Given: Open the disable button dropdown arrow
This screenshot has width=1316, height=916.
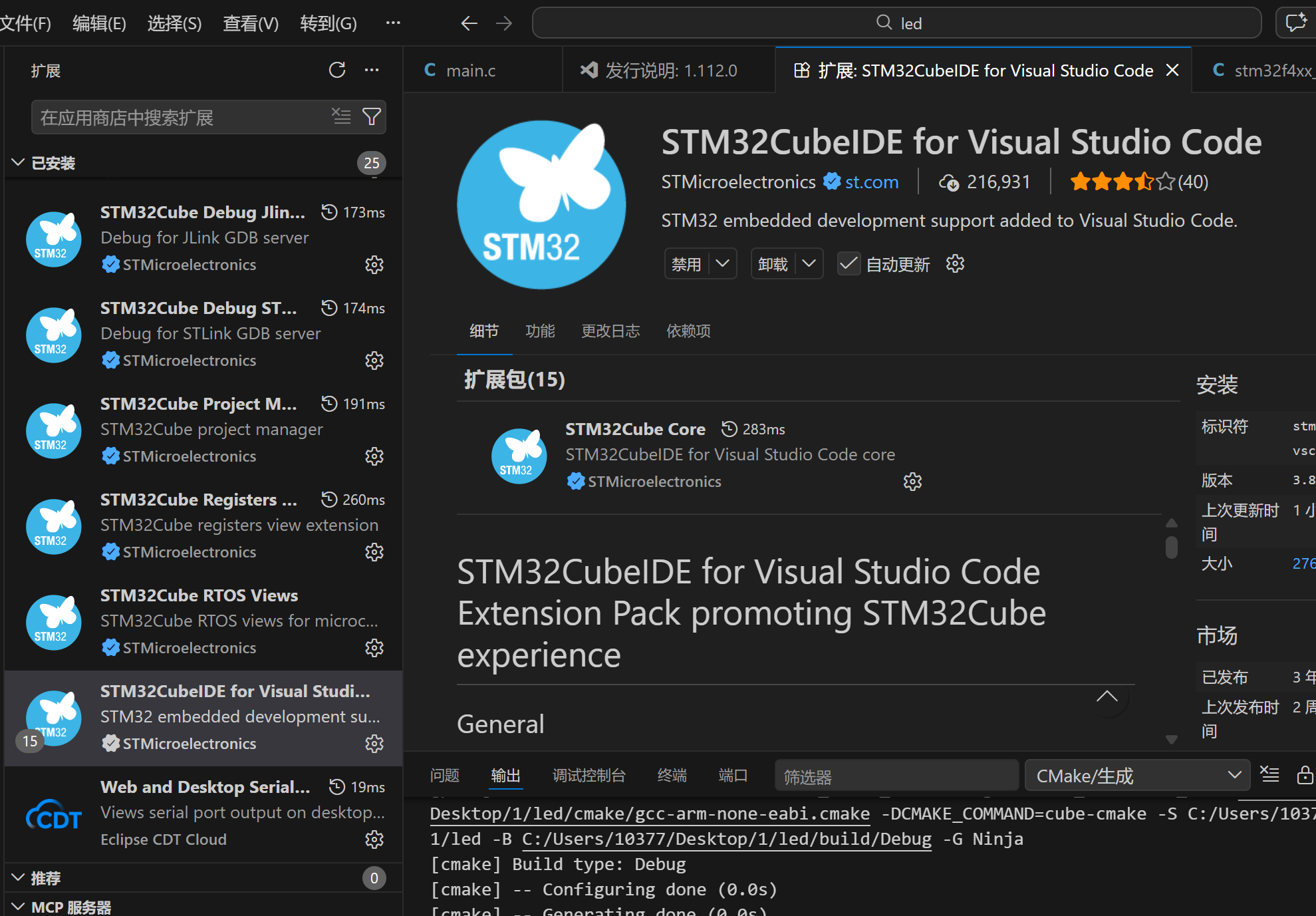Looking at the screenshot, I should [x=723, y=264].
